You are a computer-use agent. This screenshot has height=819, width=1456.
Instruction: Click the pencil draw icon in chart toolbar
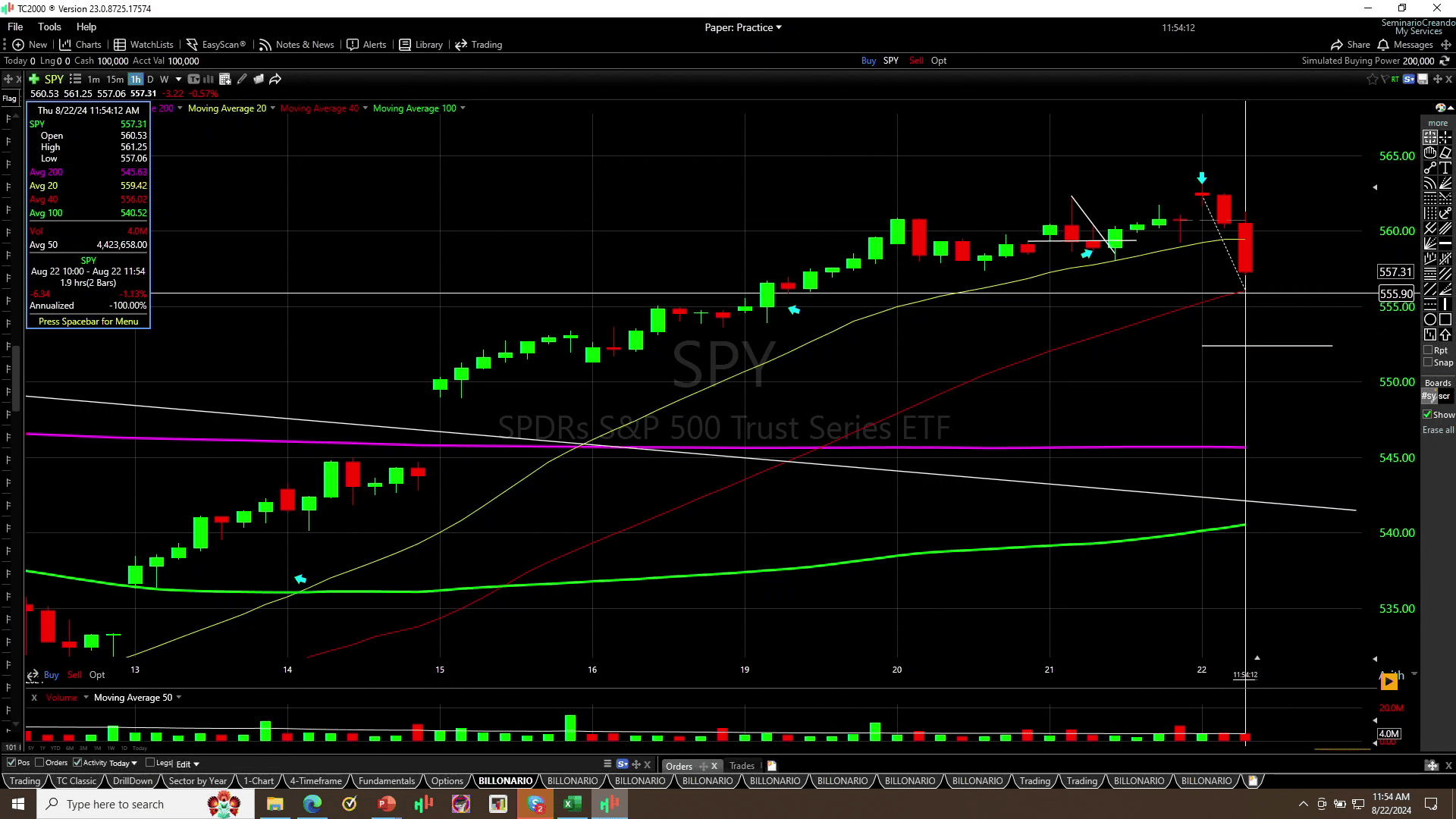[x=242, y=79]
